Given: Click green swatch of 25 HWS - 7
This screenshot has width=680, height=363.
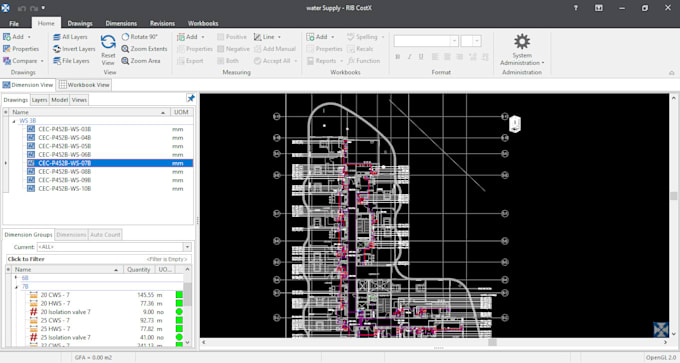Looking at the screenshot, I should point(179,329).
